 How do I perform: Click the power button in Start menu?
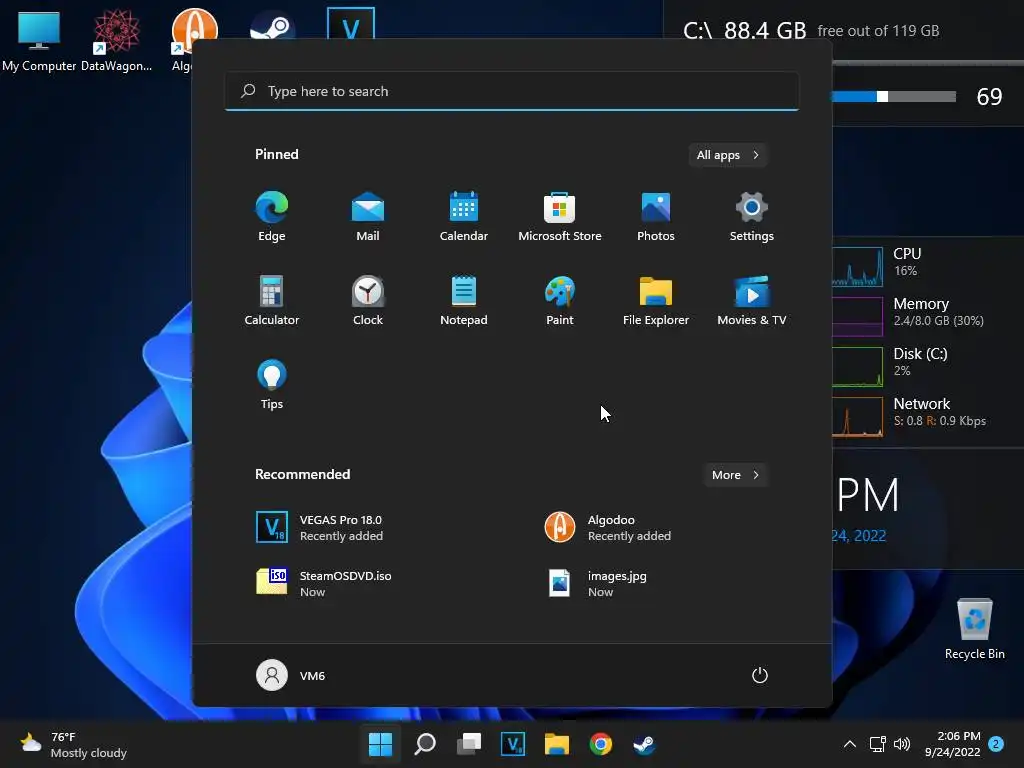[x=760, y=675]
